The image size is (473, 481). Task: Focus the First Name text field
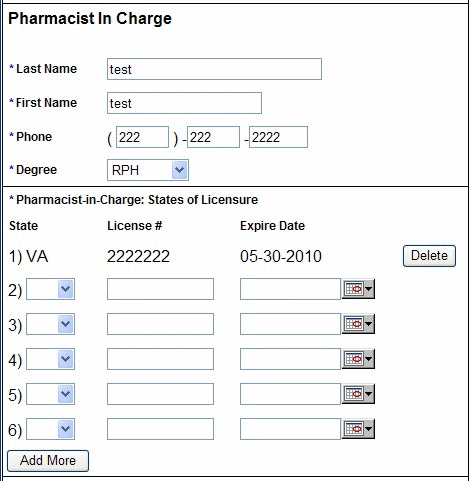(x=184, y=103)
